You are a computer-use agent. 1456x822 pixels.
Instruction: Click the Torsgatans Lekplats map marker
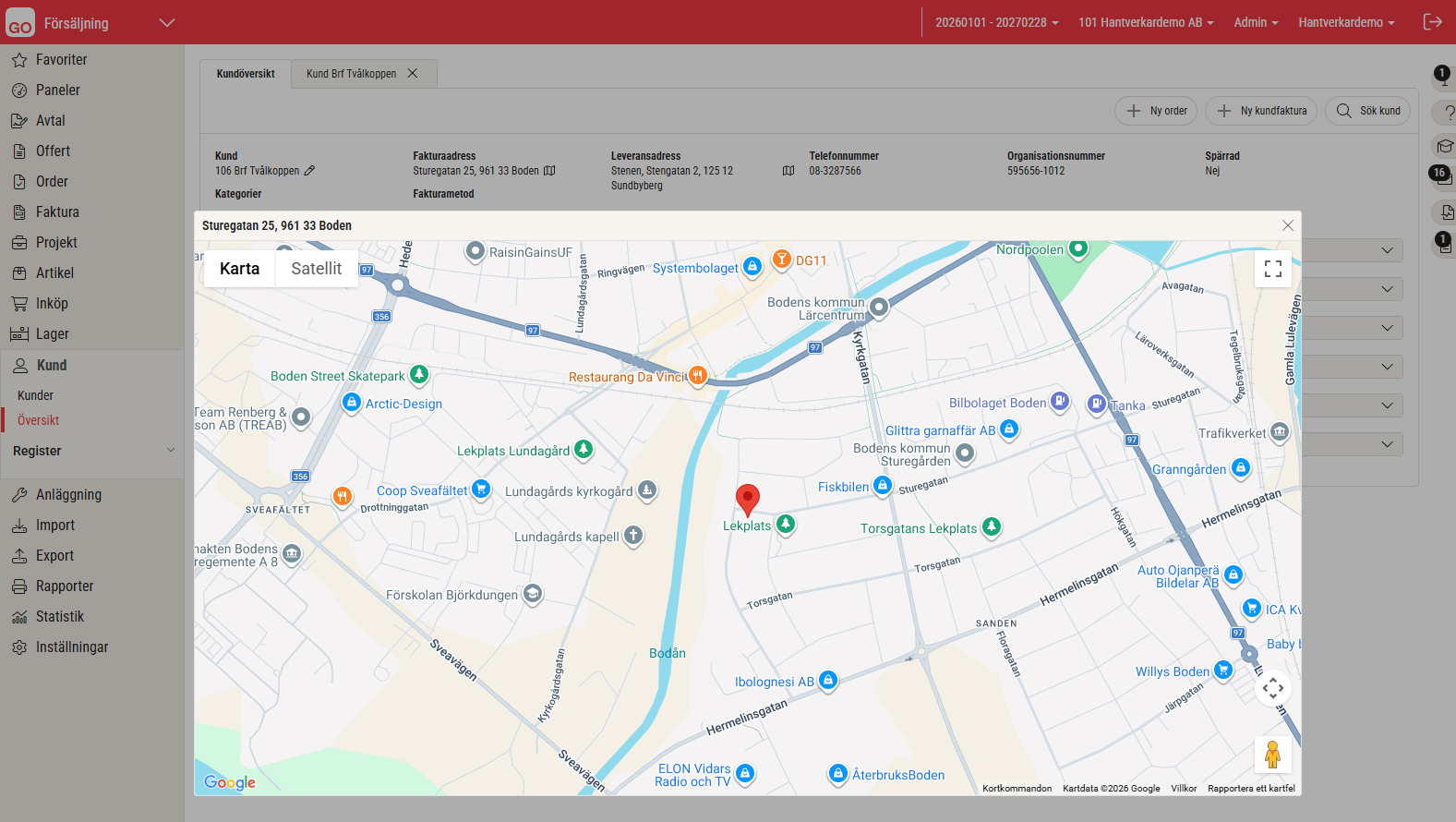coord(992,527)
